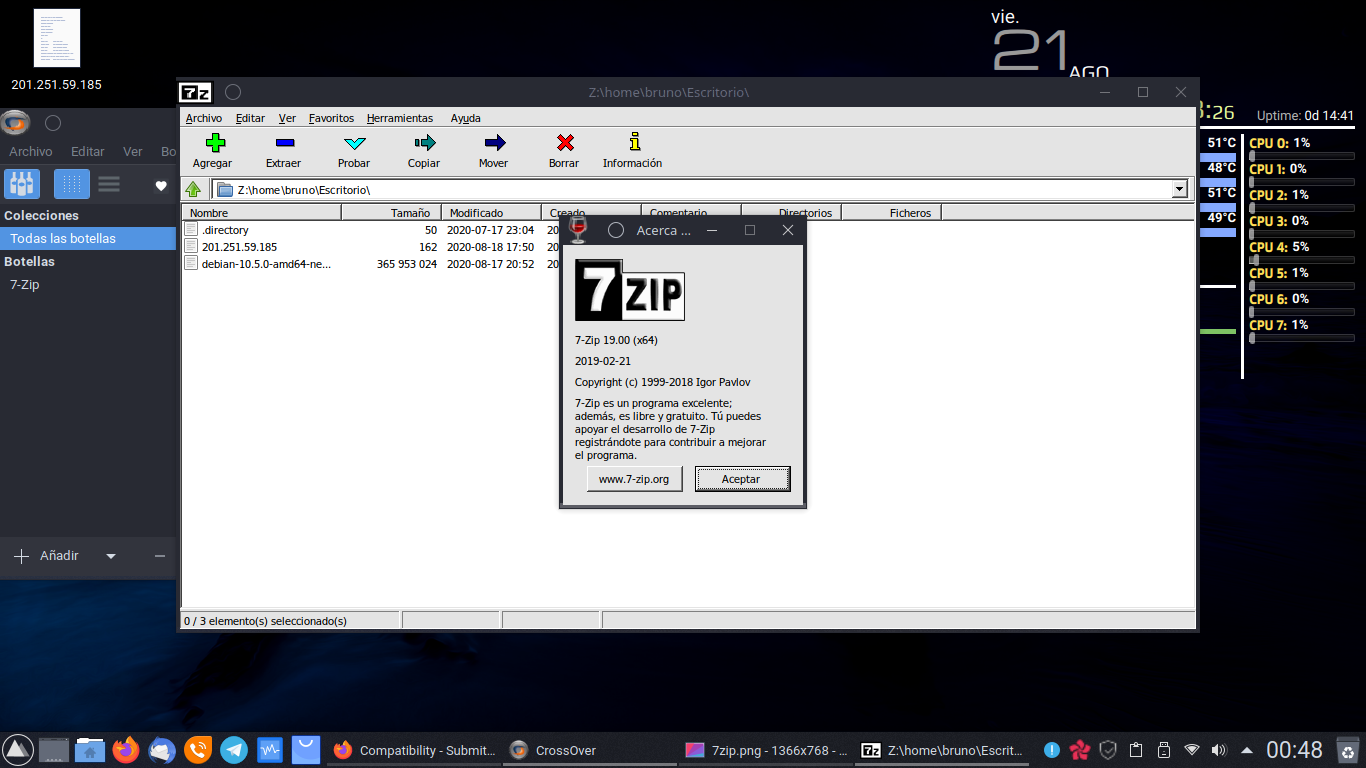Click the Borrar (delete) toolbar icon

(x=564, y=143)
